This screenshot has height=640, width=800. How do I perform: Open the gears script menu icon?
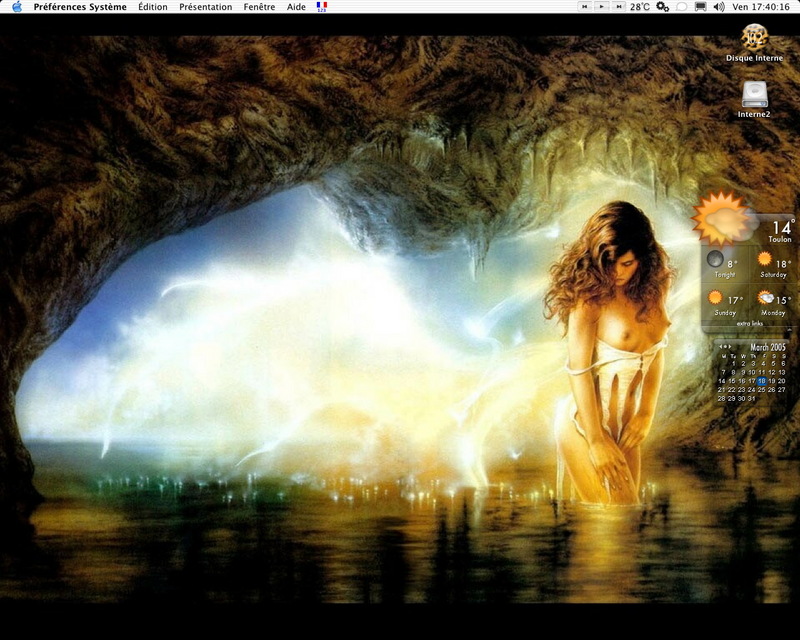coord(662,7)
